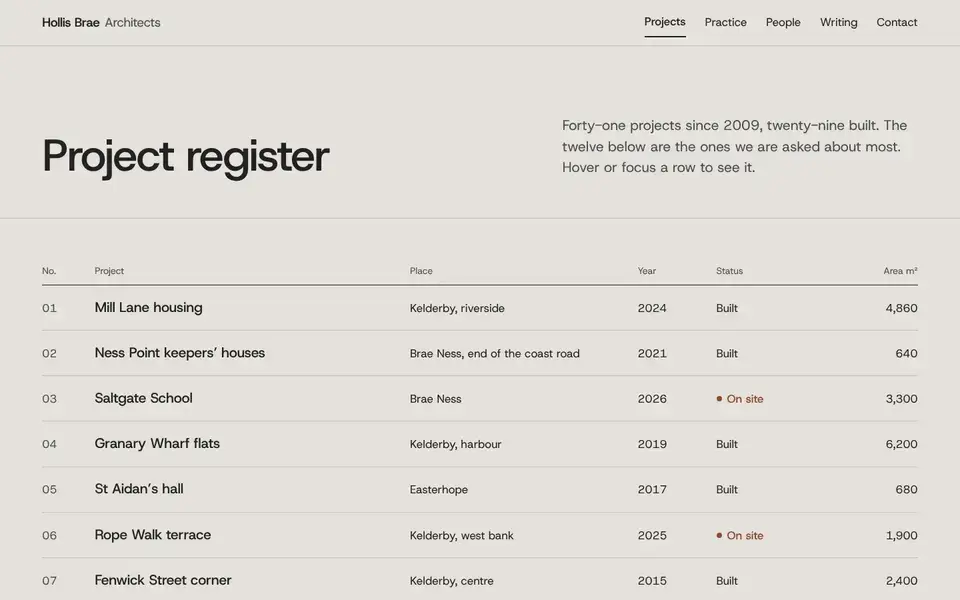Select St Aidan's hall project
This screenshot has height=600, width=960.
coord(479,489)
